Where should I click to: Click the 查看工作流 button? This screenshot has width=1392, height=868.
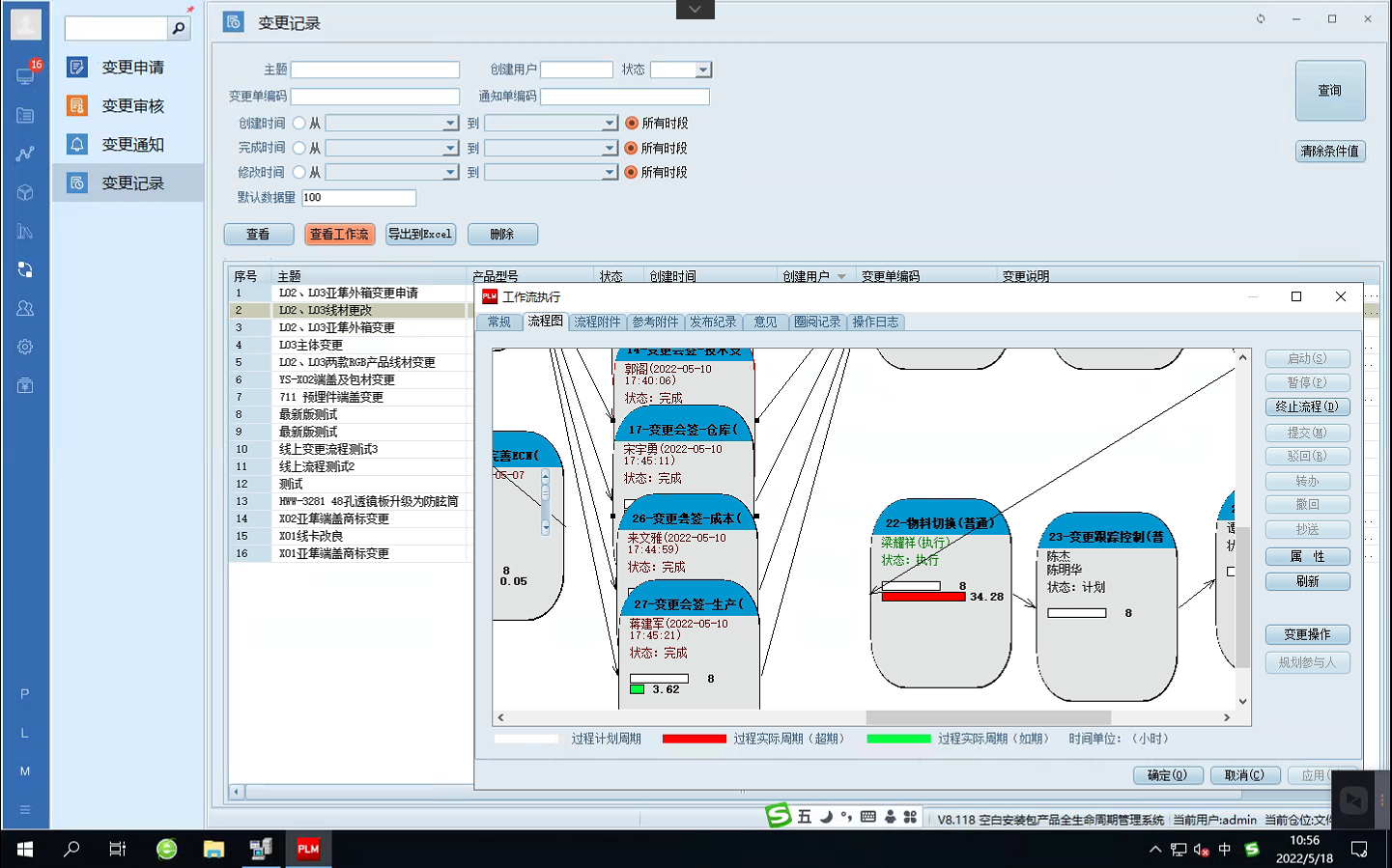339,234
